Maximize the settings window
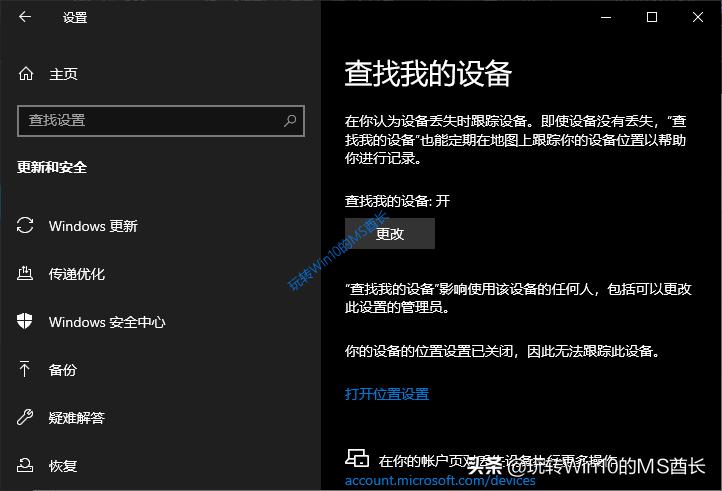 click(x=652, y=18)
